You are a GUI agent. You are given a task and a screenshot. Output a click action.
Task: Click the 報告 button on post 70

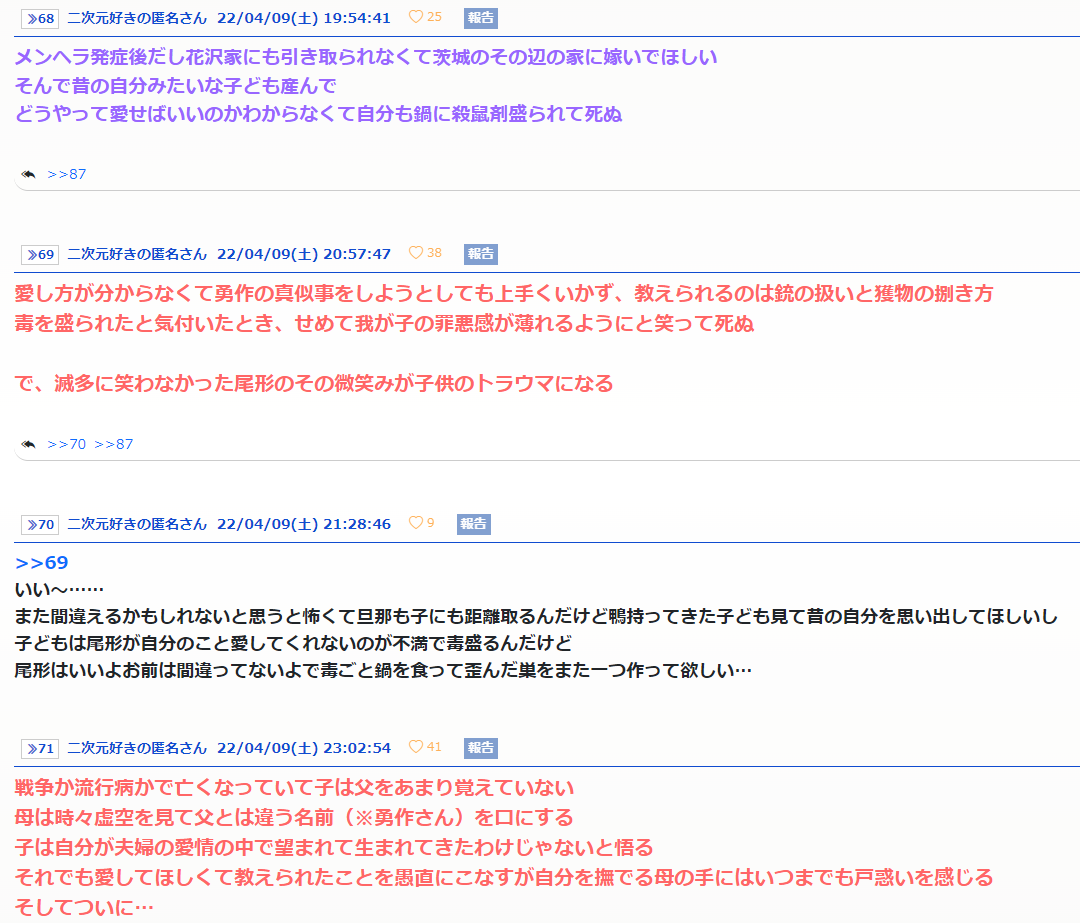click(x=473, y=524)
